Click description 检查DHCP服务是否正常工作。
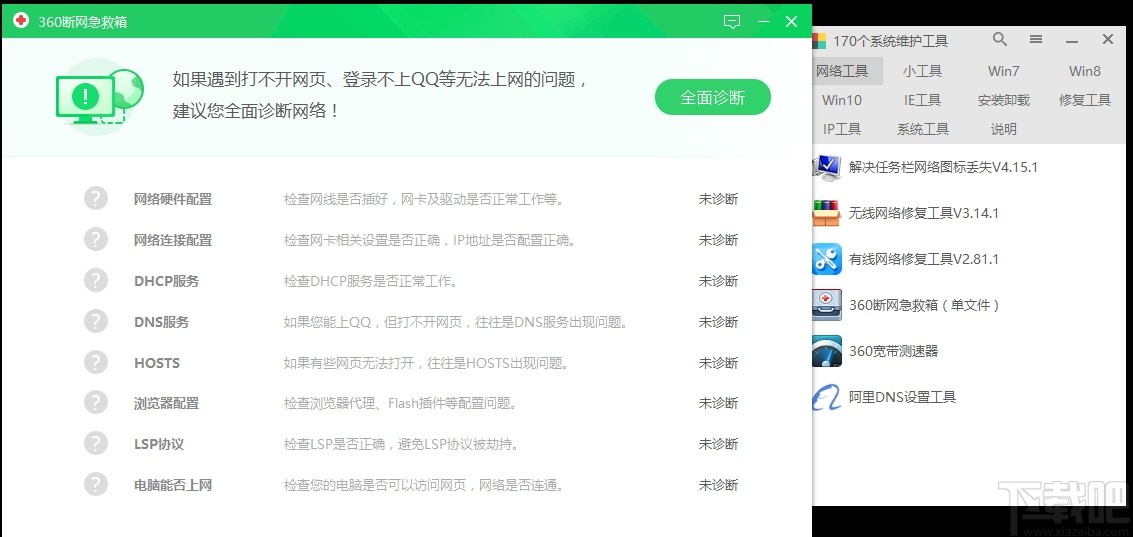The height and width of the screenshot is (537, 1133). coord(371,280)
